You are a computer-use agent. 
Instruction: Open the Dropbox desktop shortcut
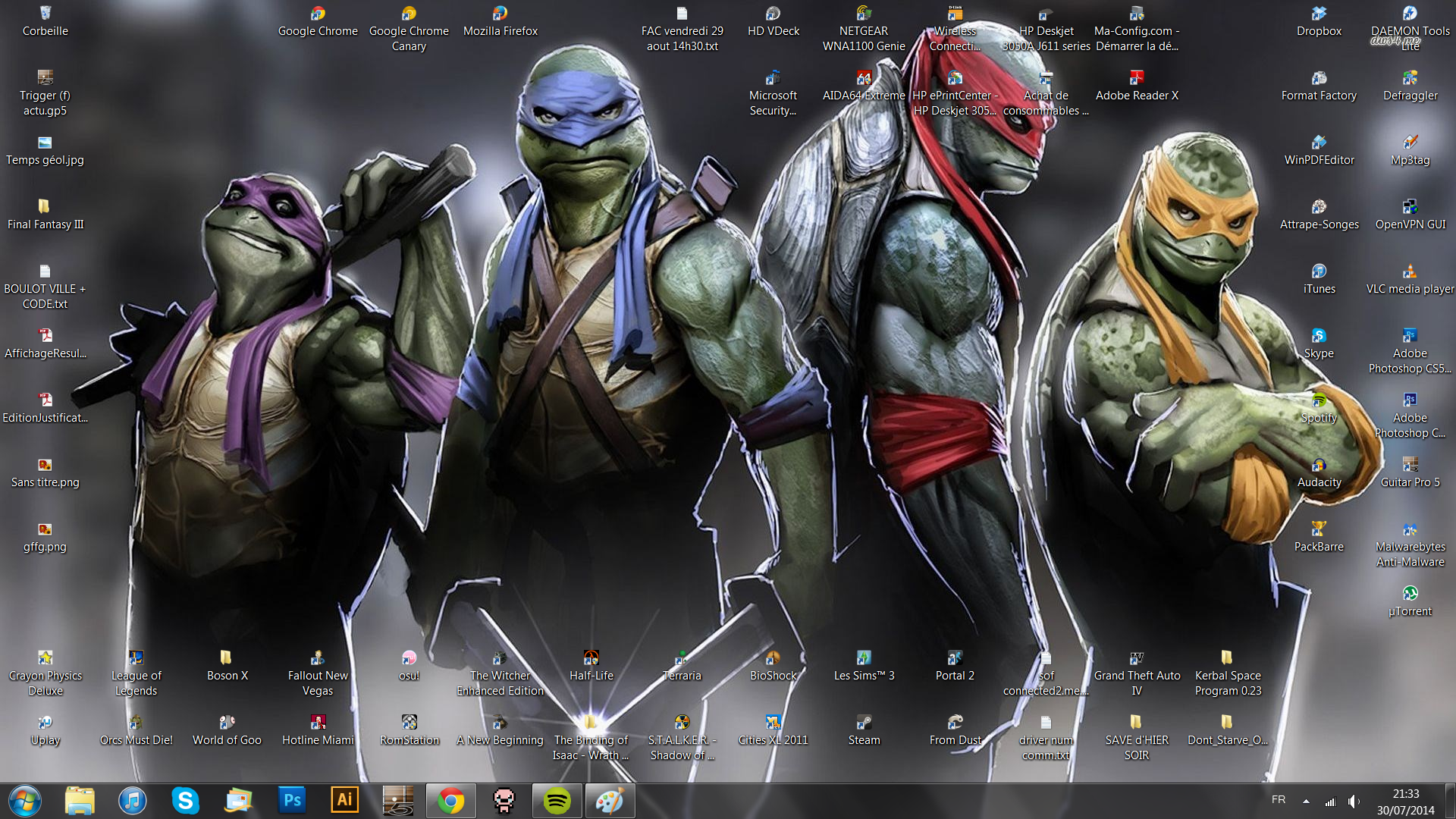(1319, 21)
